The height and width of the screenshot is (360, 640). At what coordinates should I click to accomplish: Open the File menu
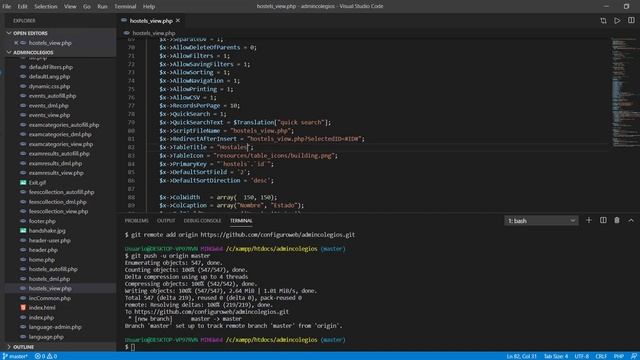[7, 7]
